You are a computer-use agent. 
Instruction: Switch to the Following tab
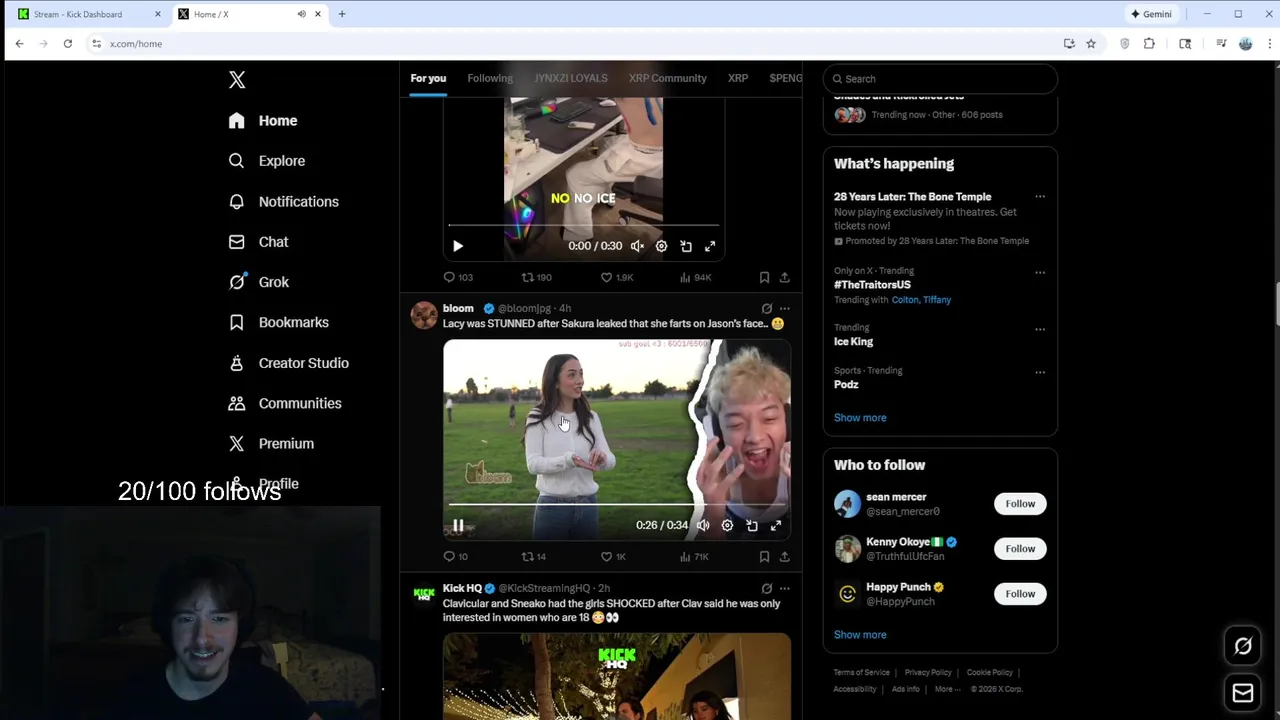490,78
